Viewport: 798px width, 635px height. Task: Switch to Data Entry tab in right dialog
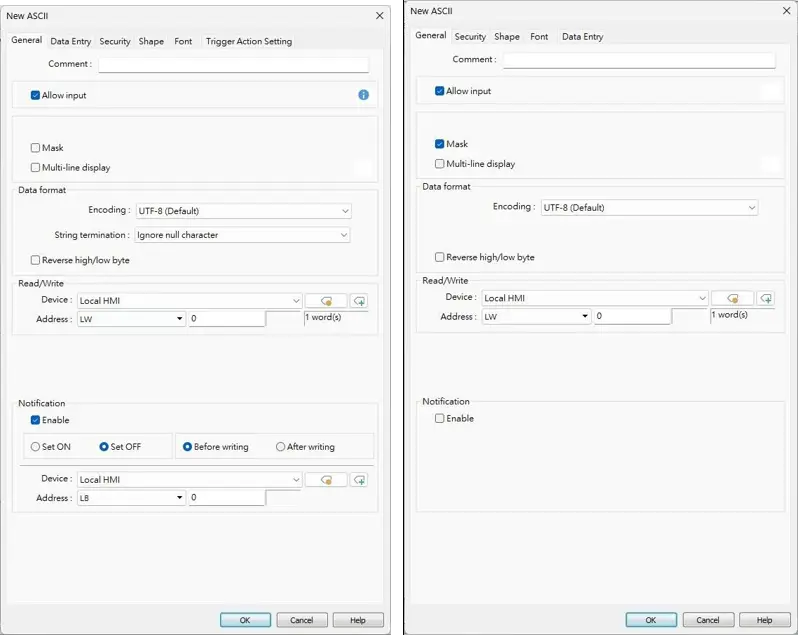(x=583, y=37)
